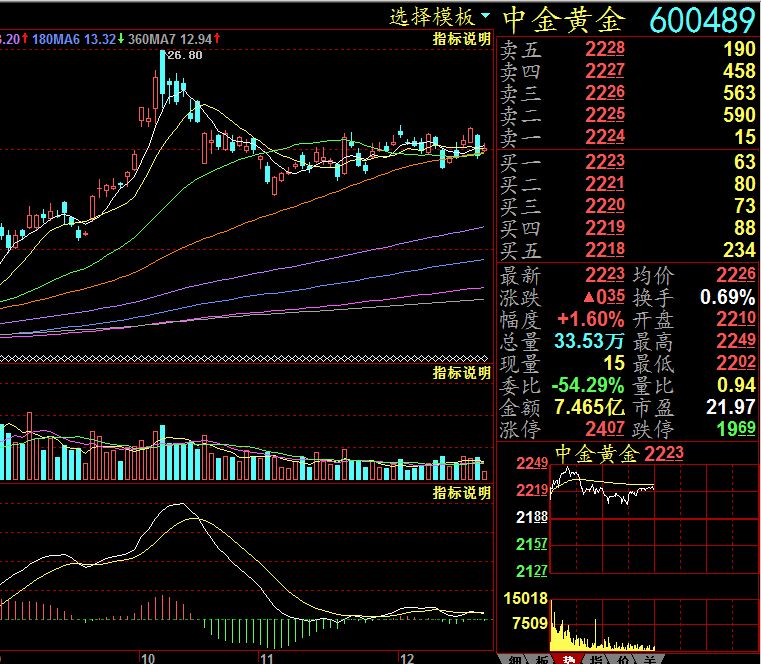Viewport: 761px width, 664px height.
Task: Click the 买一 bid price 2223
Action: 605,162
